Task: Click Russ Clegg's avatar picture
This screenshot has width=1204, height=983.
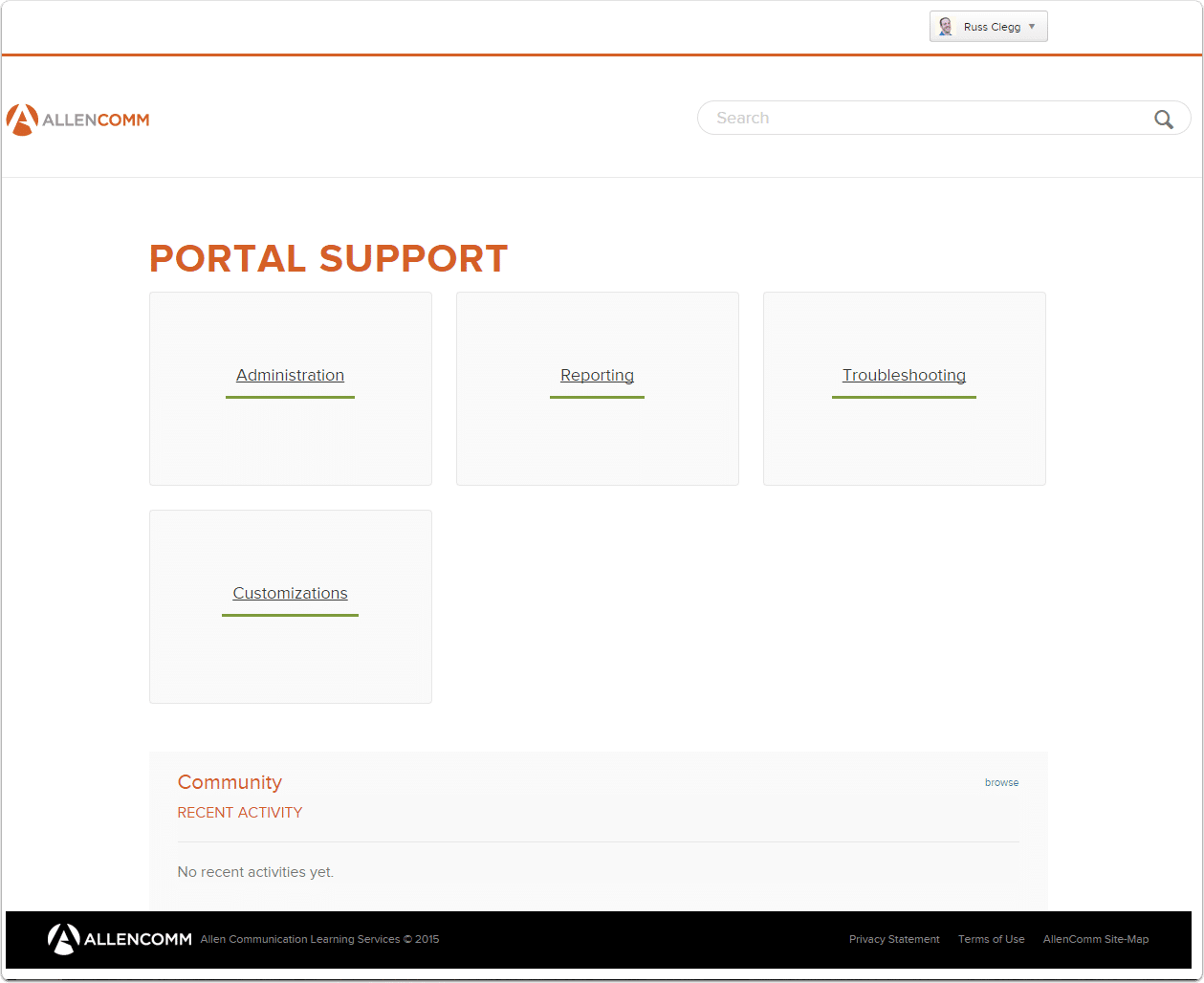Action: click(x=946, y=27)
